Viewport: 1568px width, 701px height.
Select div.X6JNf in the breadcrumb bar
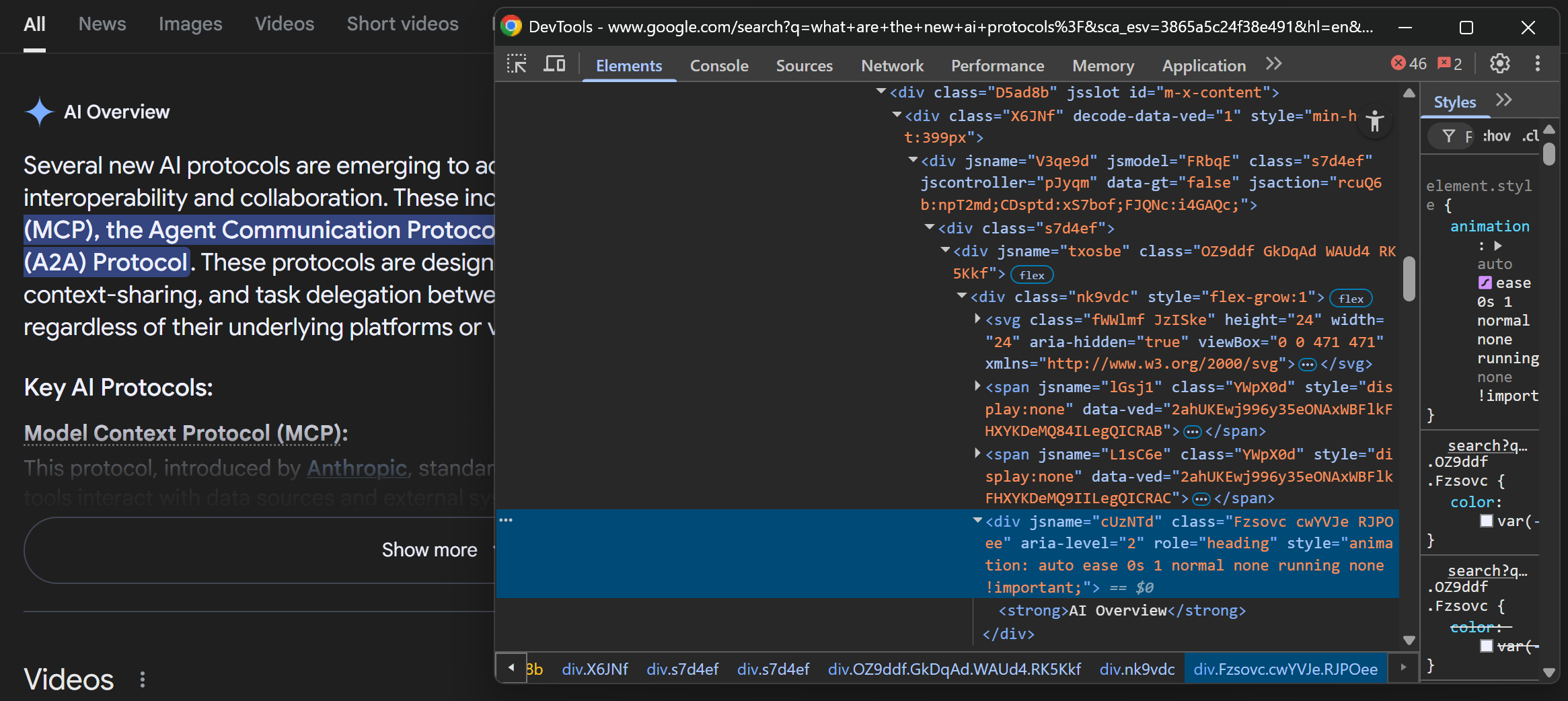point(595,669)
